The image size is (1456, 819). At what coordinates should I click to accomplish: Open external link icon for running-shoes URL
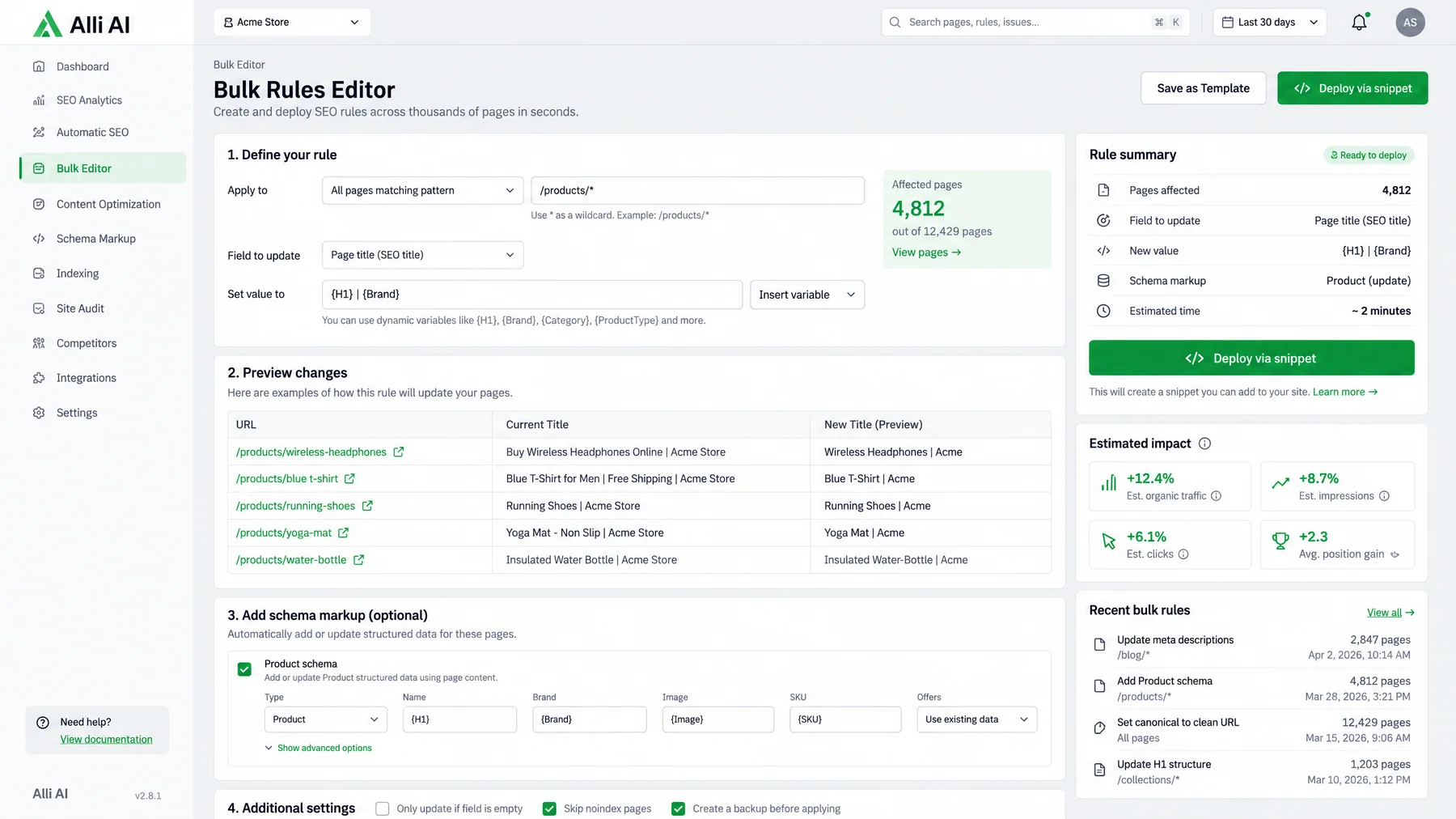367,506
